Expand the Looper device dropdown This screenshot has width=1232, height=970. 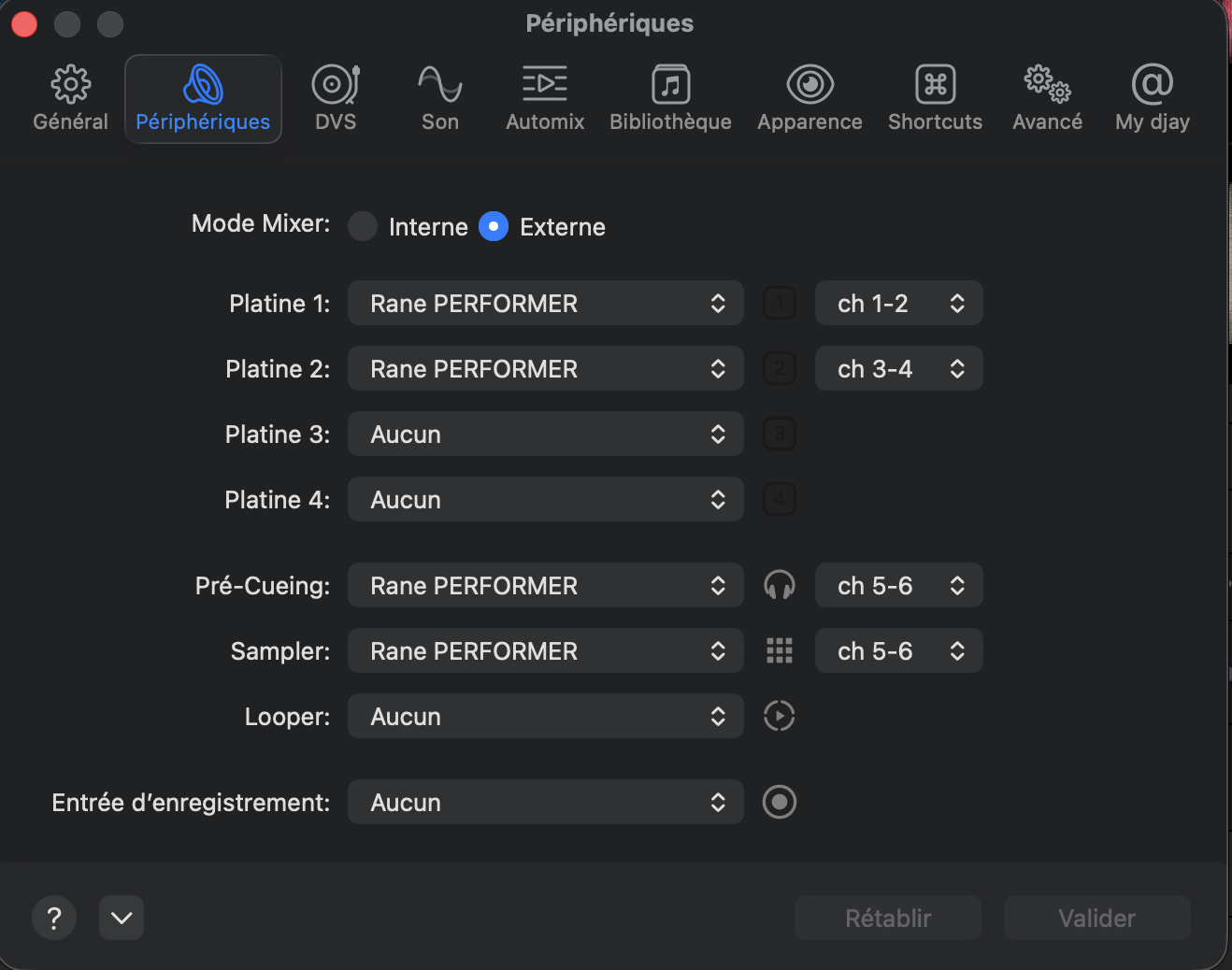(545, 717)
